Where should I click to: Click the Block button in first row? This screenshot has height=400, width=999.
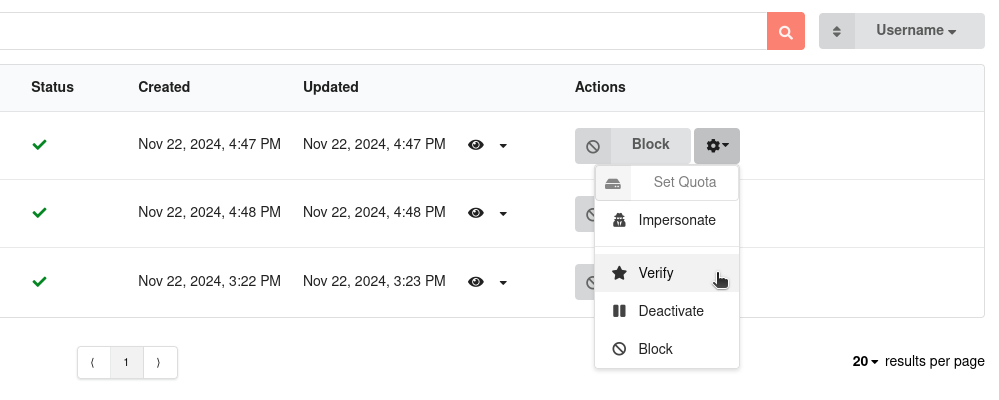[650, 146]
